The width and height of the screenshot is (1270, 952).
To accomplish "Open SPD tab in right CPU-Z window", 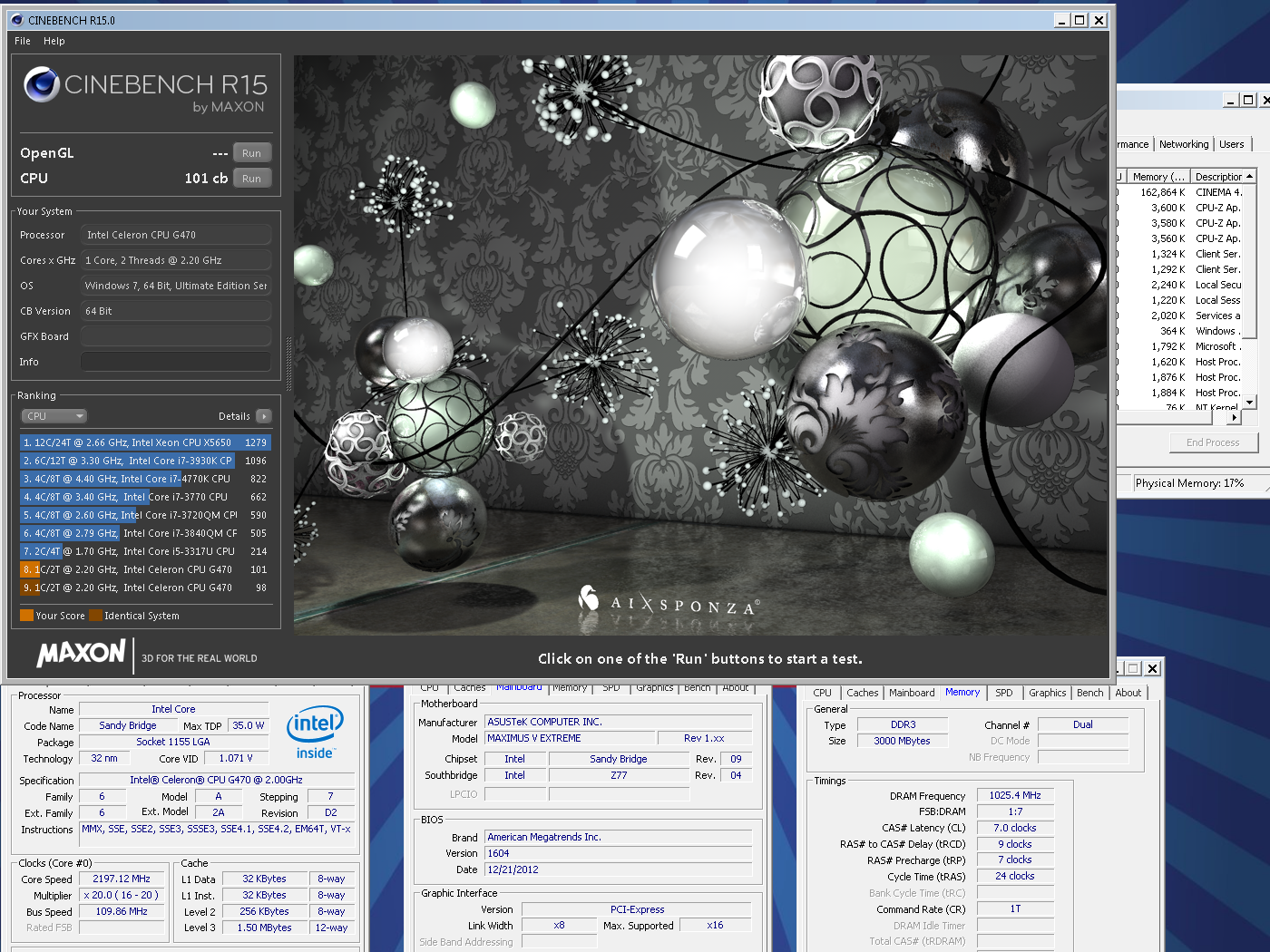I will coord(1004,693).
